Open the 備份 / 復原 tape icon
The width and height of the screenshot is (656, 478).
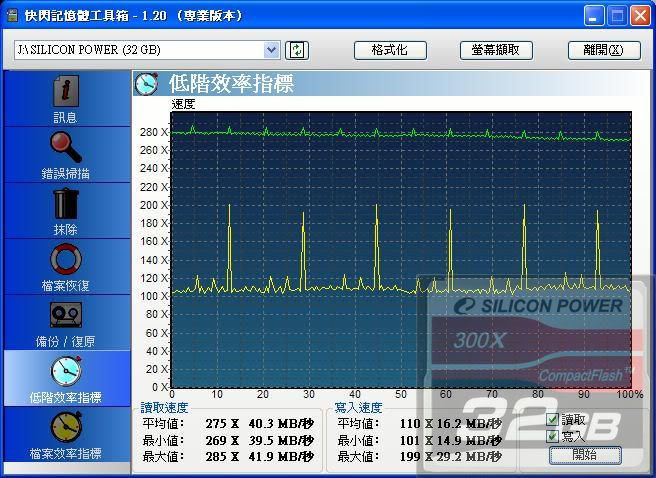[66, 315]
